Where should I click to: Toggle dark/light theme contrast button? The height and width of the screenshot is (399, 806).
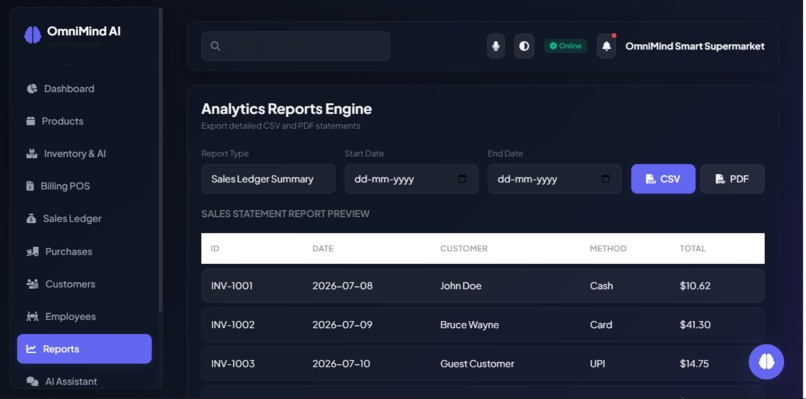point(524,46)
